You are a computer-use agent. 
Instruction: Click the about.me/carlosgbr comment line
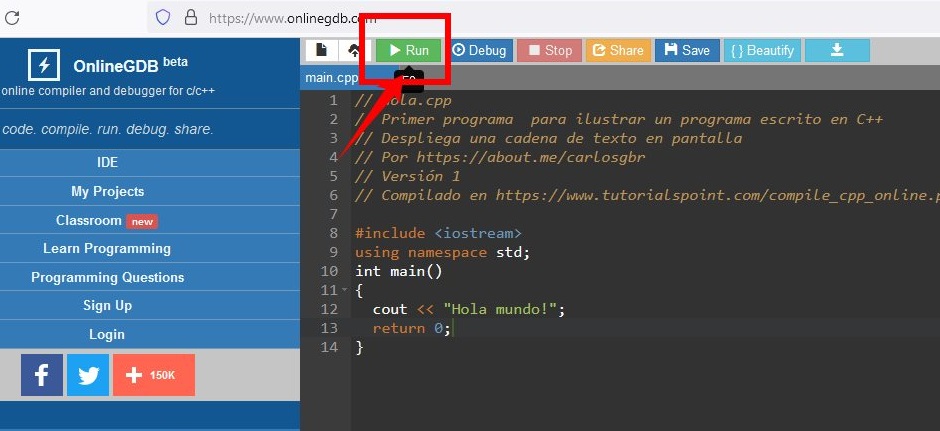[x=500, y=157]
